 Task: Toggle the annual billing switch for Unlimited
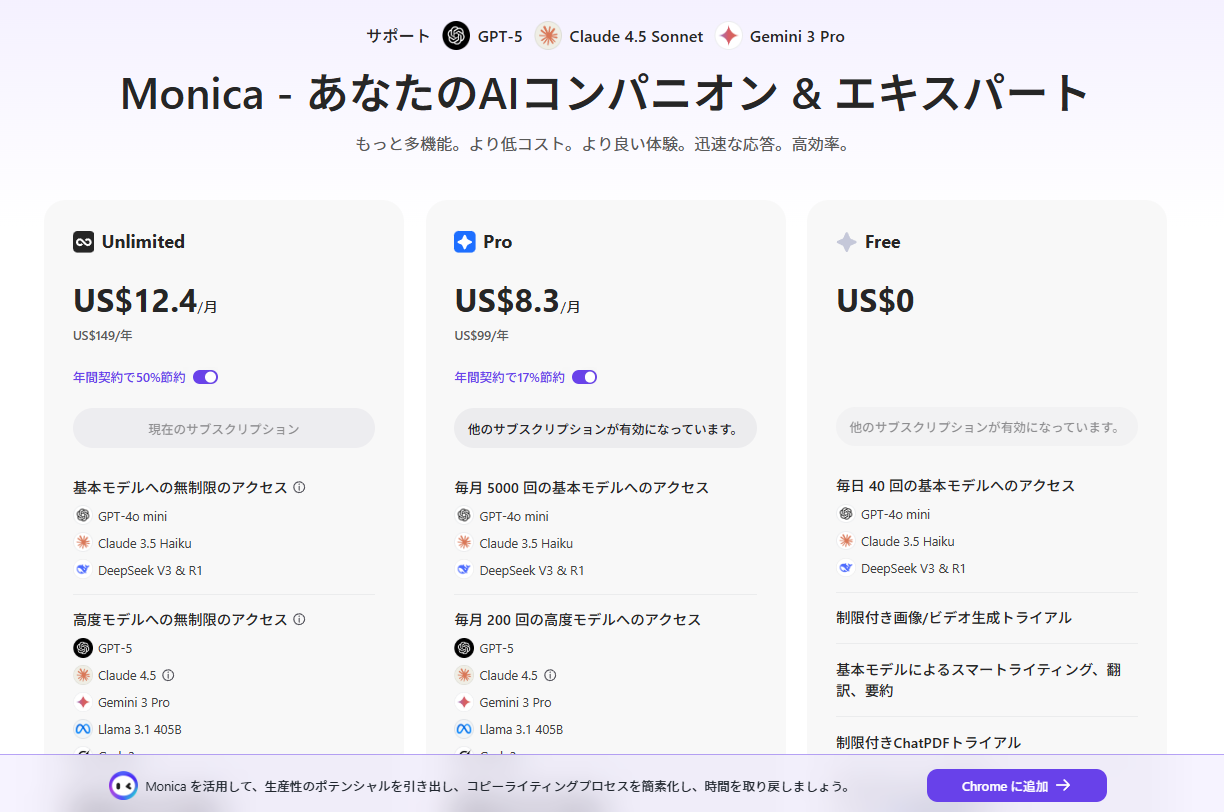pos(205,377)
